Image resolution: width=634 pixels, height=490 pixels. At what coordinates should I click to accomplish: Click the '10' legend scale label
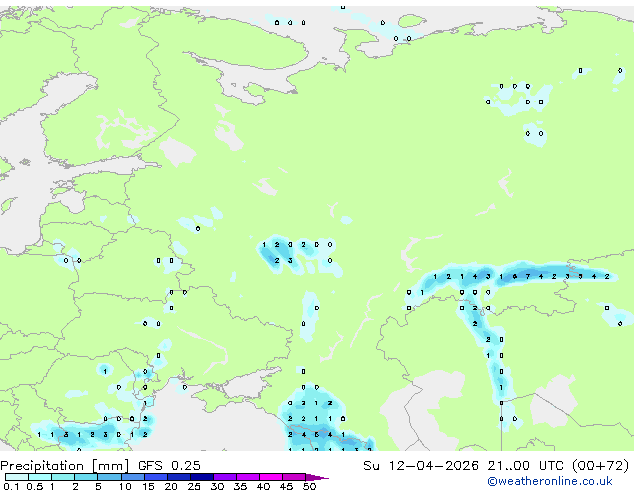[x=125, y=486]
